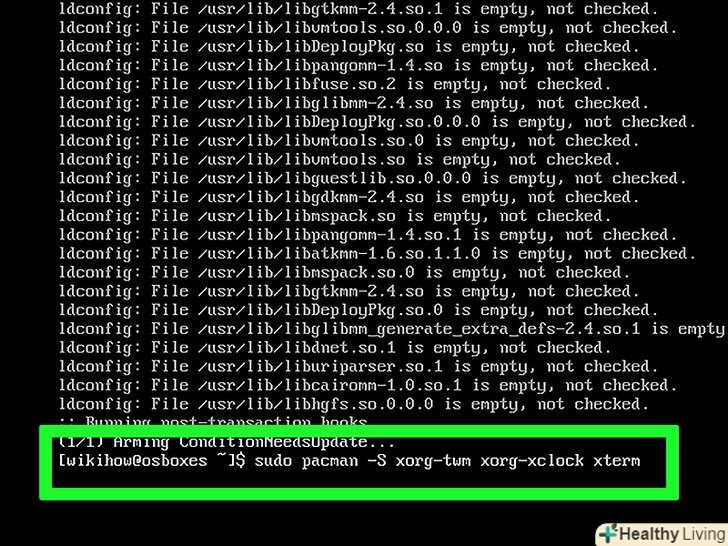Click the wikihow@osboxes shell prompt
This screenshot has height=546, width=728.
point(152,461)
